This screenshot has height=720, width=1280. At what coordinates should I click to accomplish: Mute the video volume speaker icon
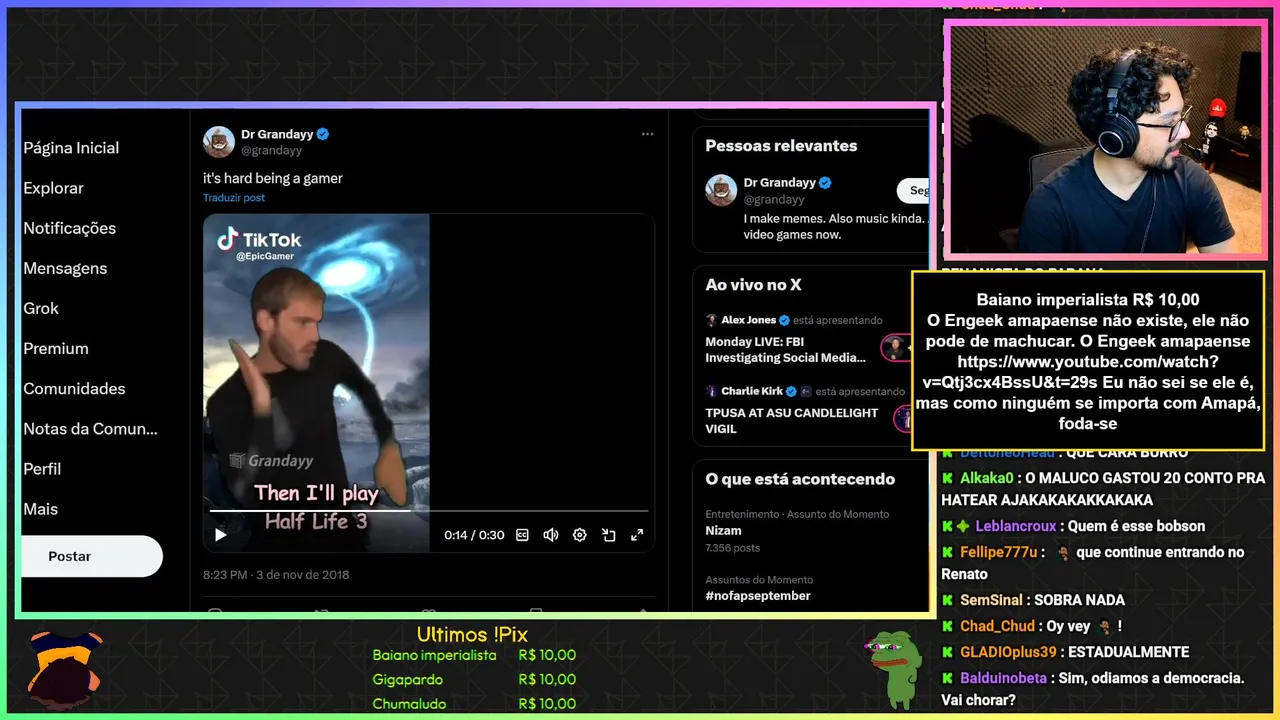[x=550, y=535]
